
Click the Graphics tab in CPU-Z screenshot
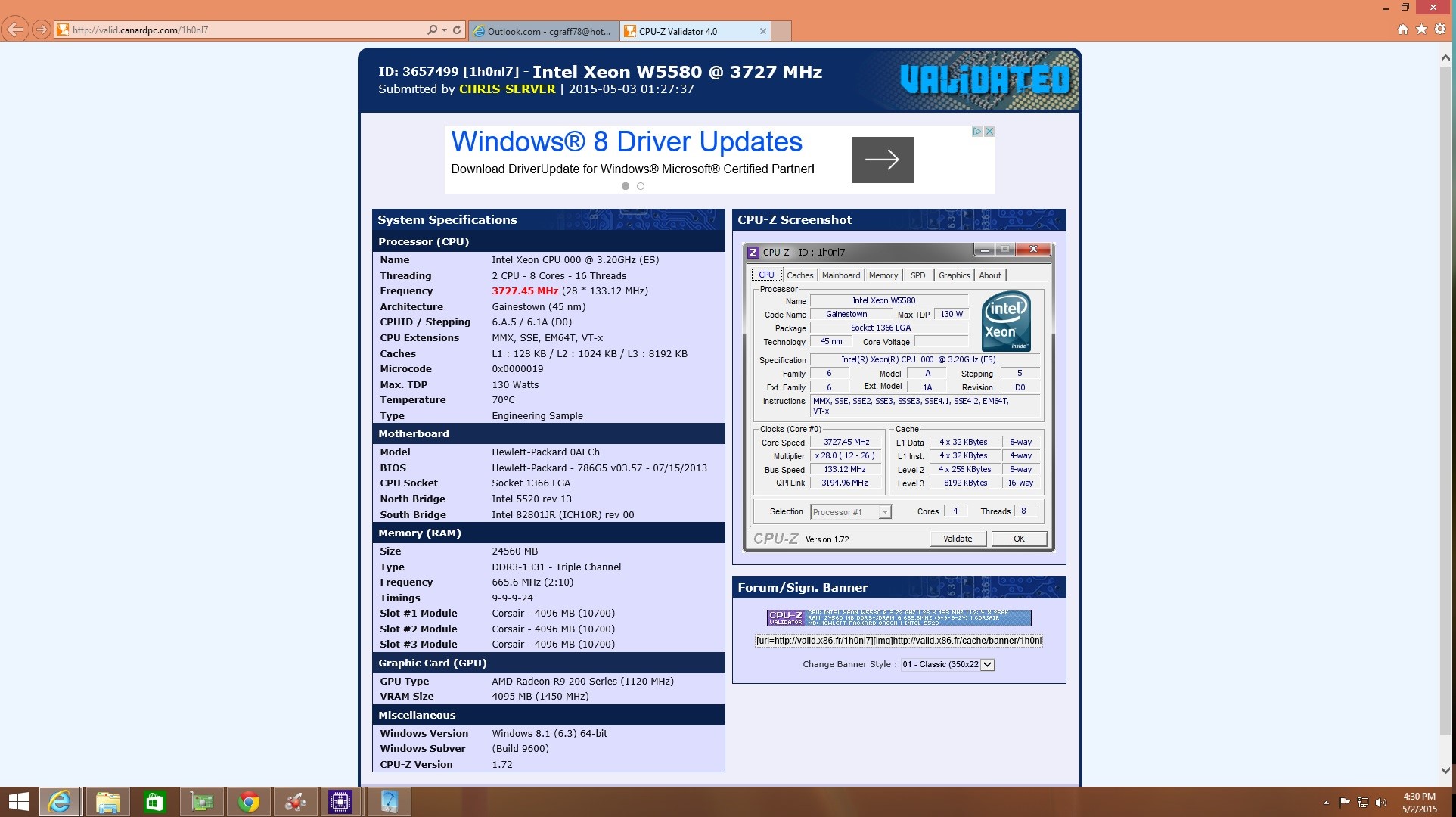click(x=954, y=275)
